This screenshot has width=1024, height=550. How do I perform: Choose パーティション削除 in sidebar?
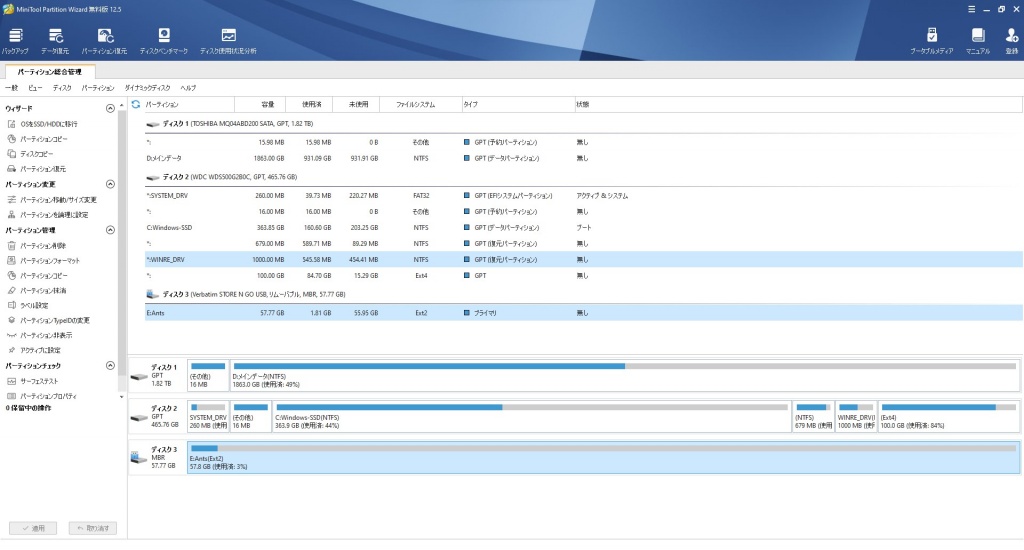(37, 246)
